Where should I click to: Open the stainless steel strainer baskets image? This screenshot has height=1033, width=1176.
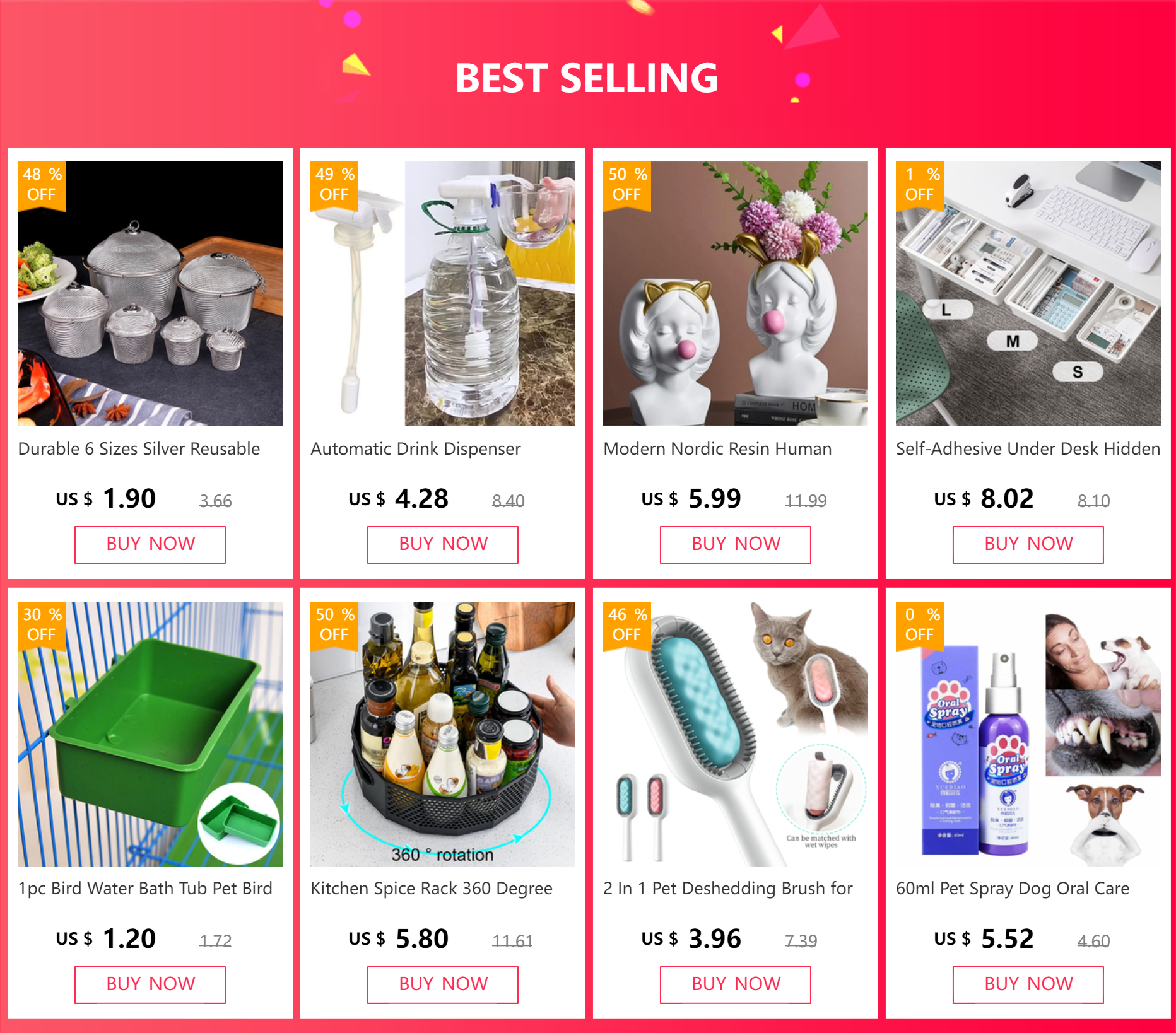click(x=150, y=294)
